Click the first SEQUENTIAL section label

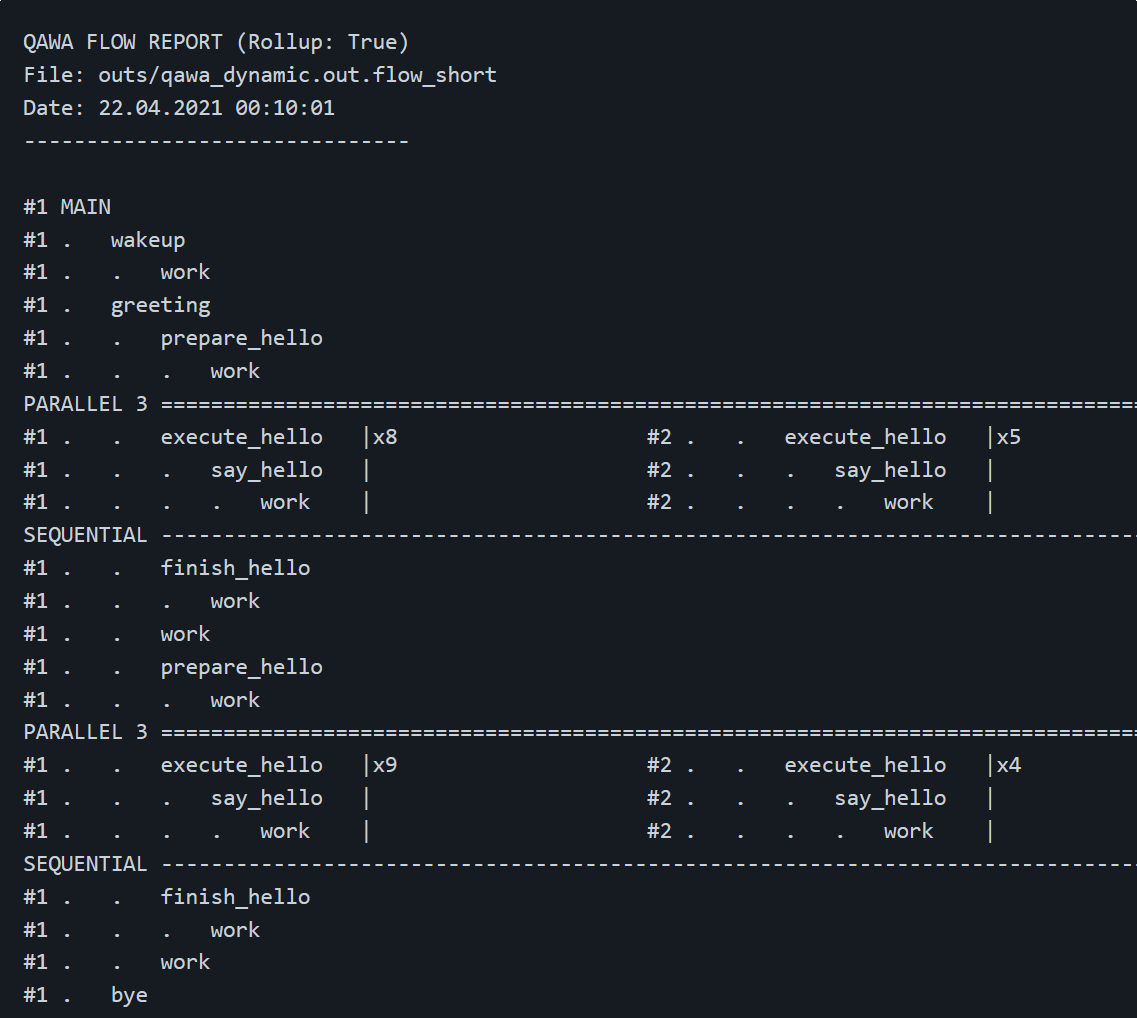(86, 535)
